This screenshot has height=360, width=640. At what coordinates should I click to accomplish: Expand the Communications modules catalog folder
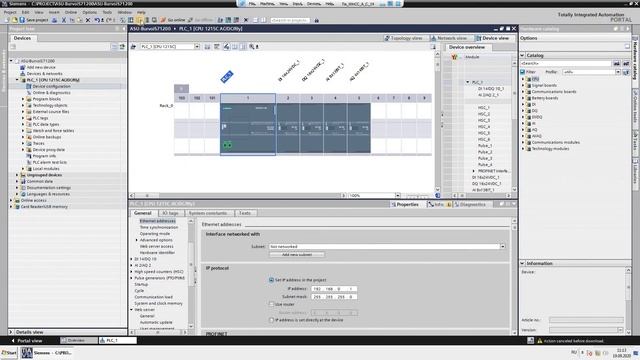click(523, 142)
